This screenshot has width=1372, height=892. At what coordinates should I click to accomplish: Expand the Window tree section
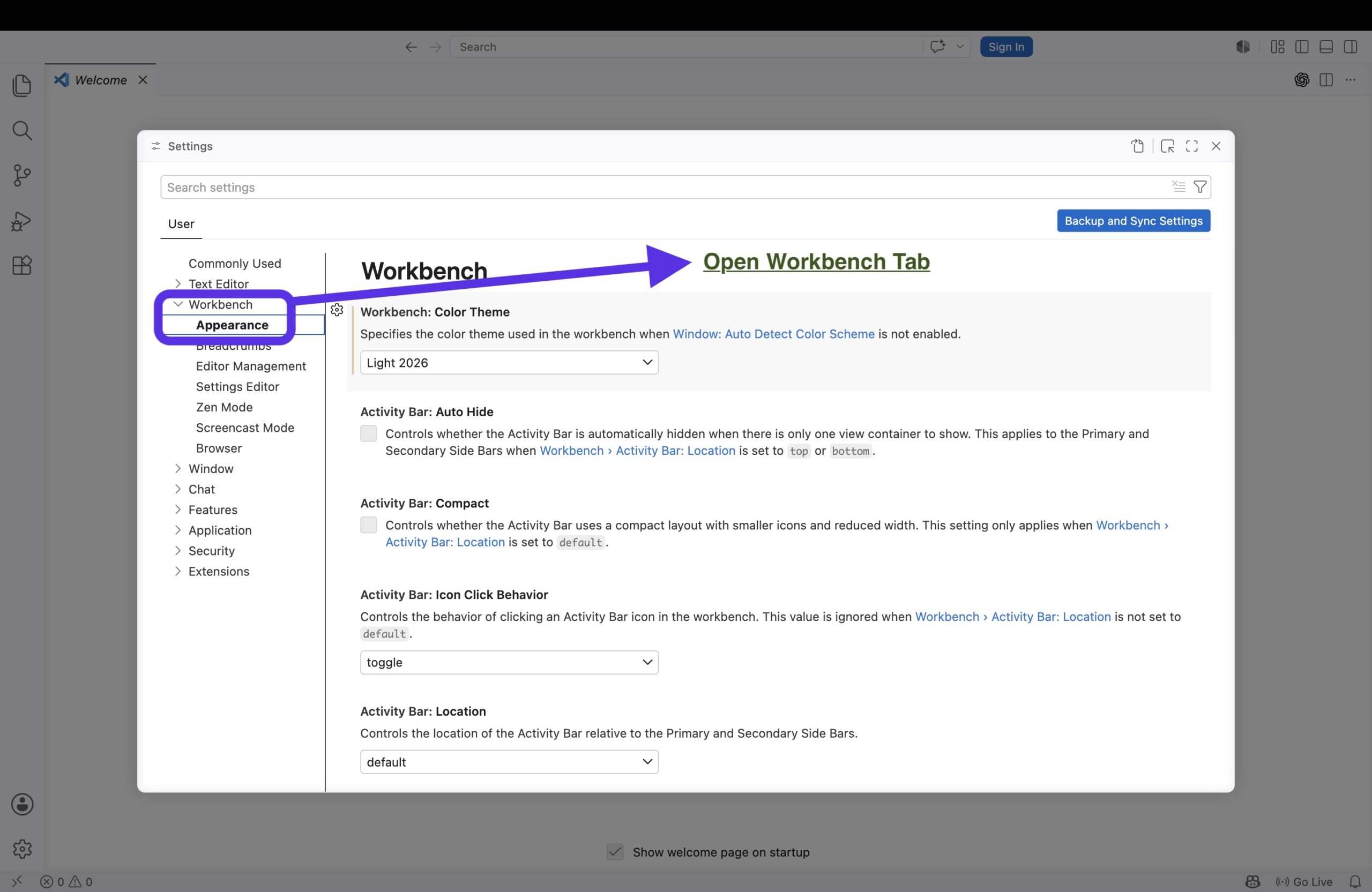click(x=177, y=468)
